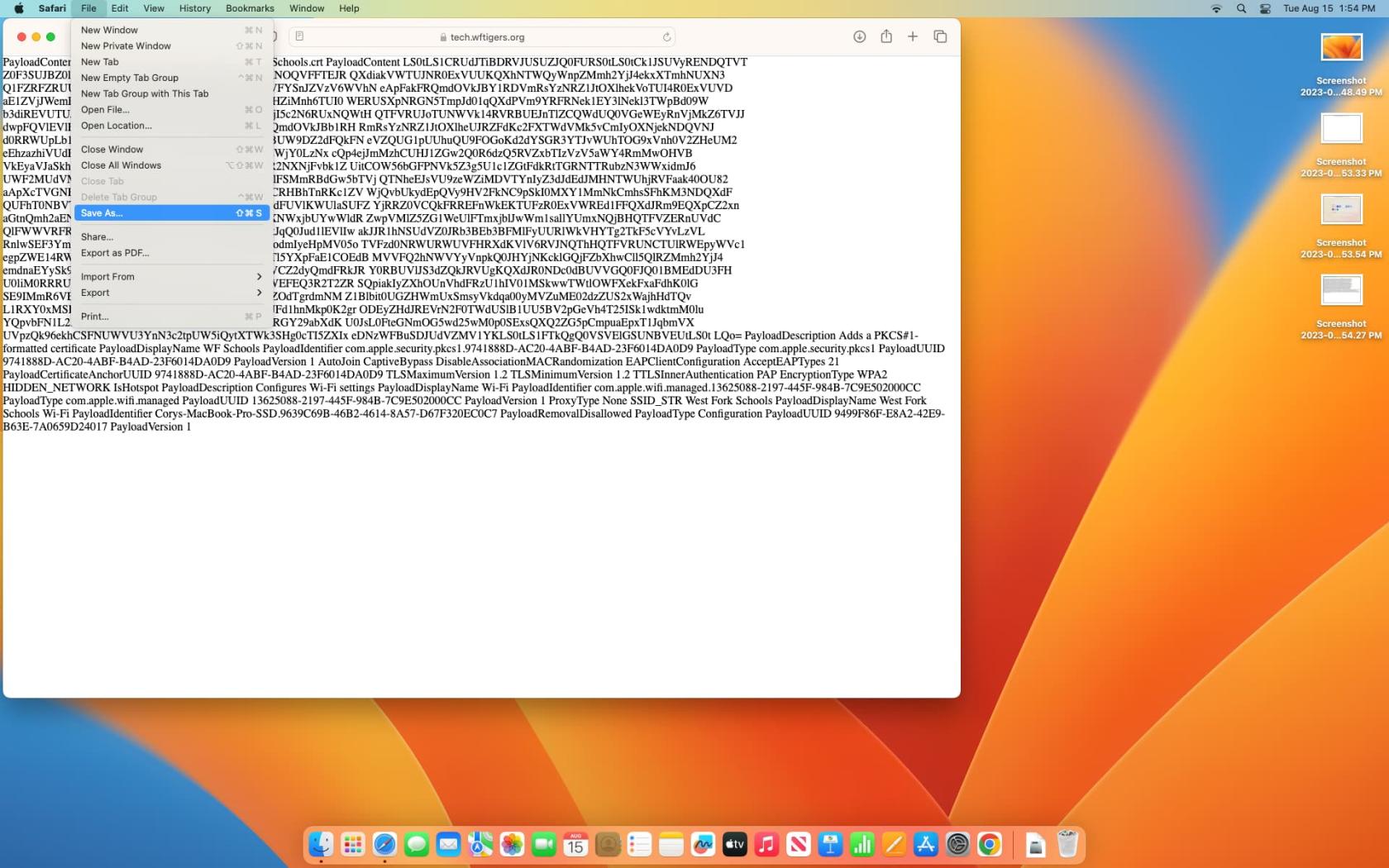Viewport: 1389px width, 868px height.
Task: Open a new tab with plus icon
Action: tap(913, 36)
